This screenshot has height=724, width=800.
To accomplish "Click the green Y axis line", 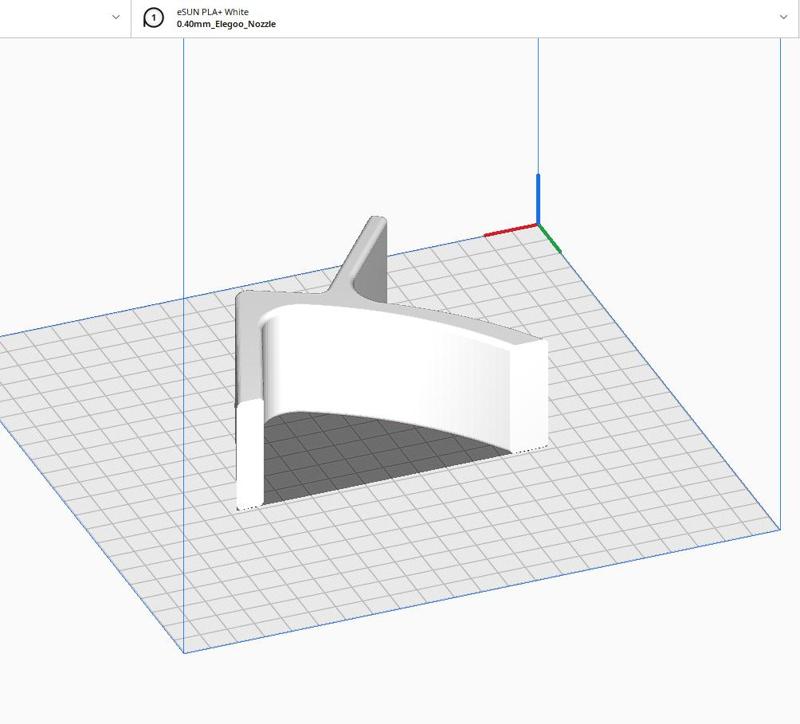I will (550, 238).
